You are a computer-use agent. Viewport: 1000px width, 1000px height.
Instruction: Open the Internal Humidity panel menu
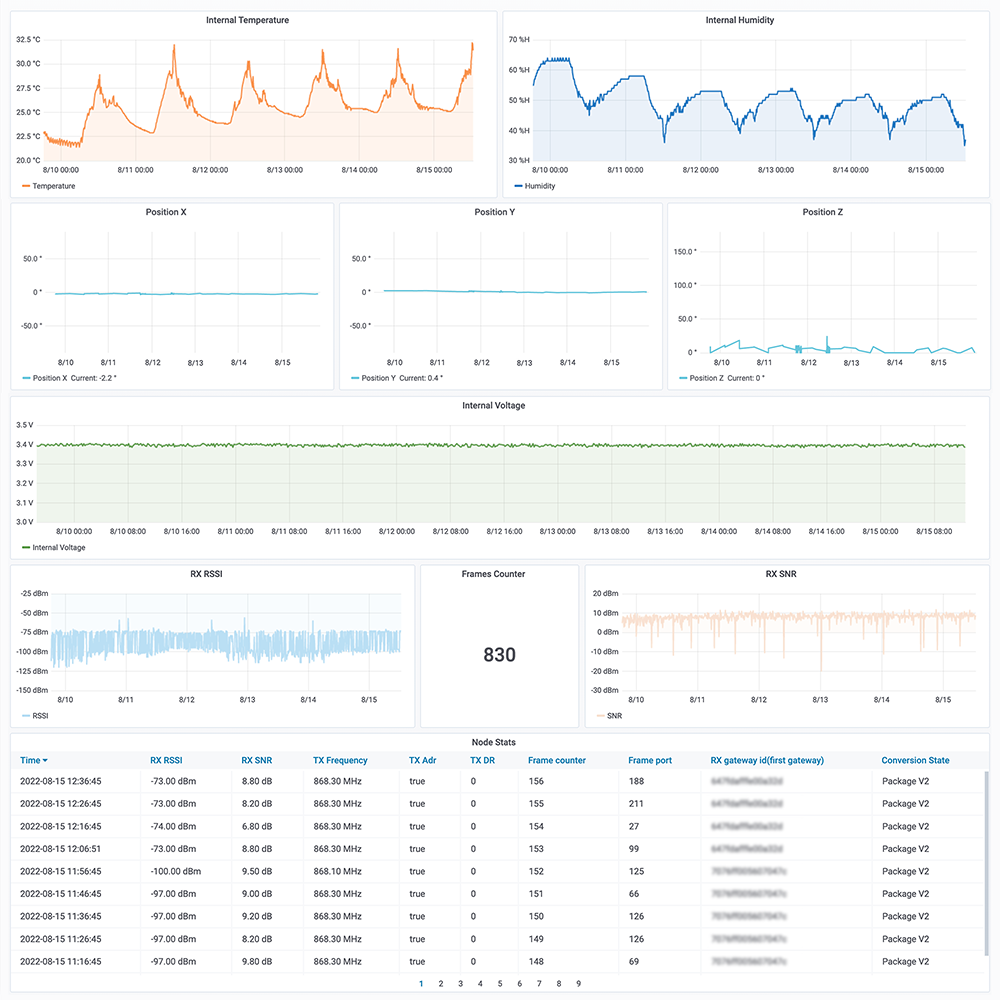coord(740,19)
